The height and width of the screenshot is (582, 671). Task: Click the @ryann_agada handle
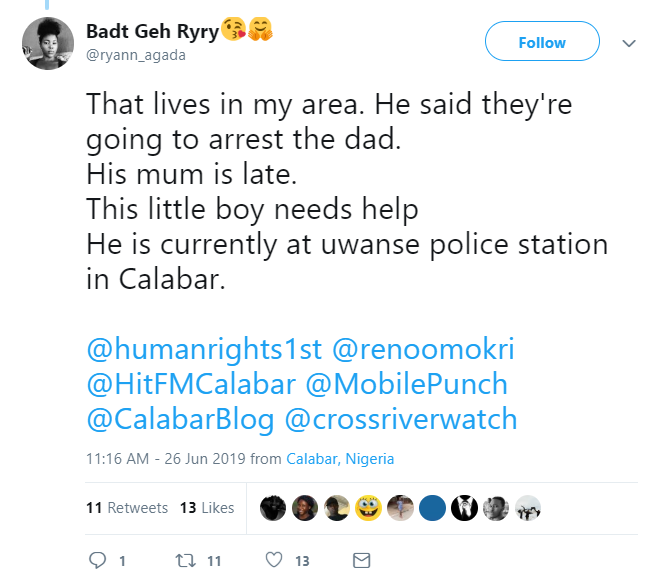(x=136, y=55)
